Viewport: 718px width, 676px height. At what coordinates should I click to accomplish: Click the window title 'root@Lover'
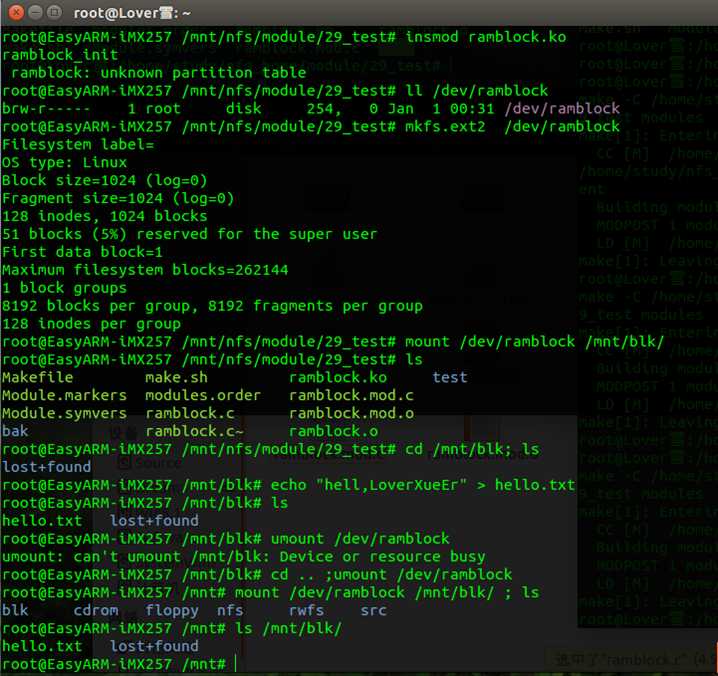coord(131,13)
